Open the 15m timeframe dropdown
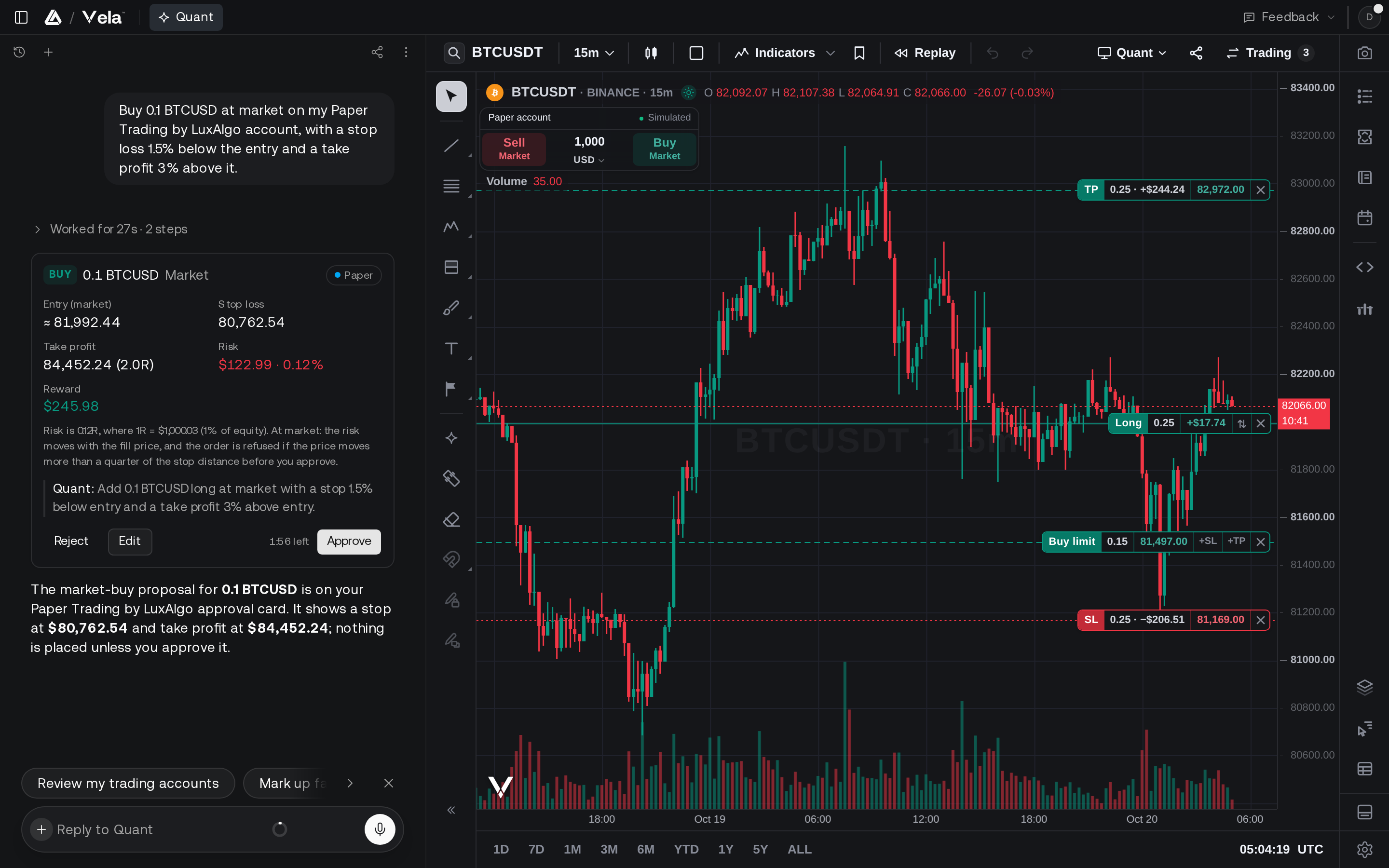Screen dimensions: 1389x868 [594, 53]
